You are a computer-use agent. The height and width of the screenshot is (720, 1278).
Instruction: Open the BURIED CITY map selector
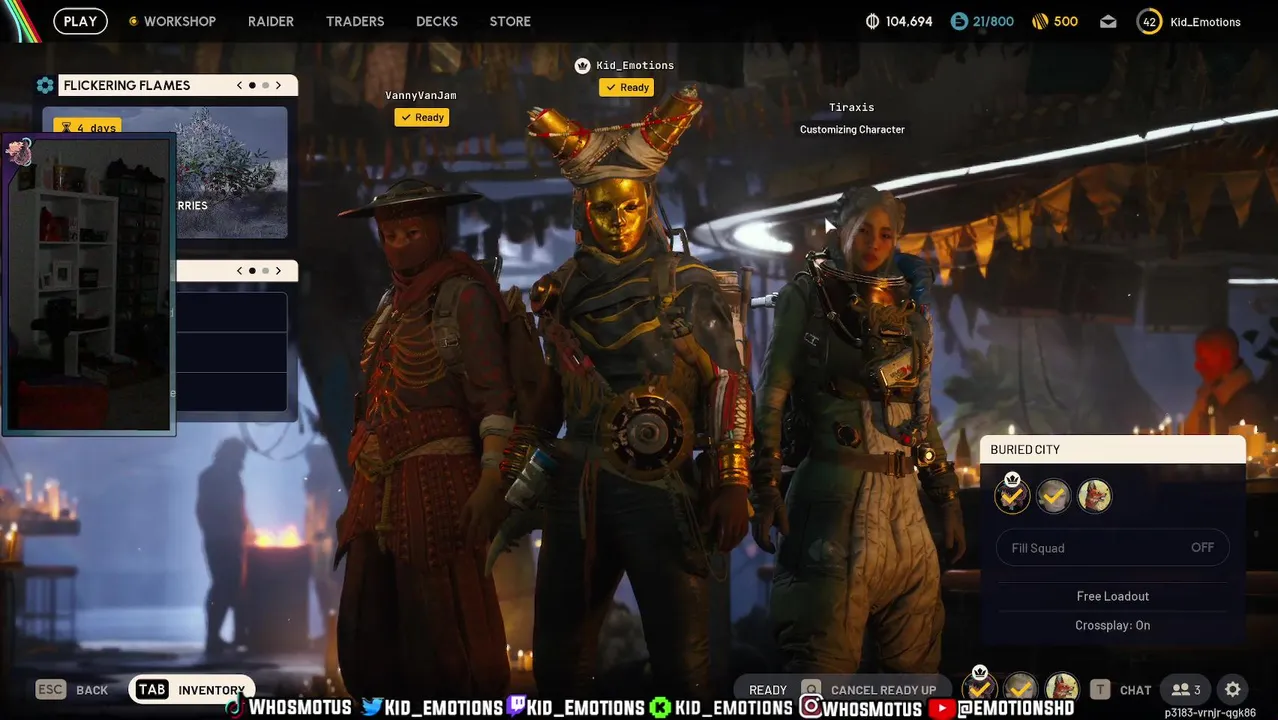1113,449
